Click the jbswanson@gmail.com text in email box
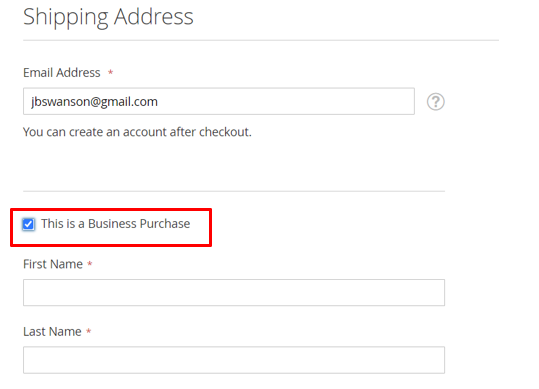539x389 pixels. coord(94,102)
